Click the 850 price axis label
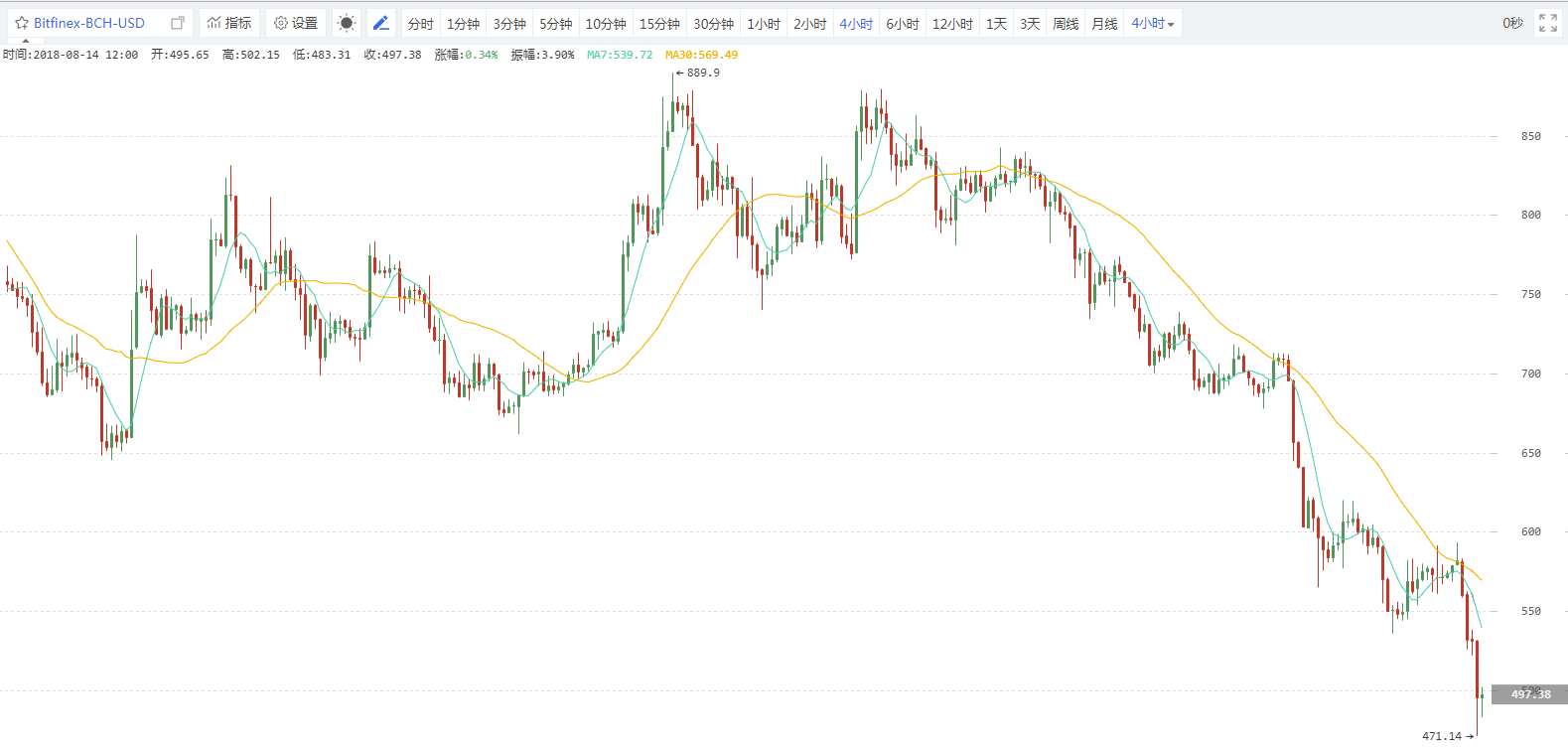1568x749 pixels. 1530,136
